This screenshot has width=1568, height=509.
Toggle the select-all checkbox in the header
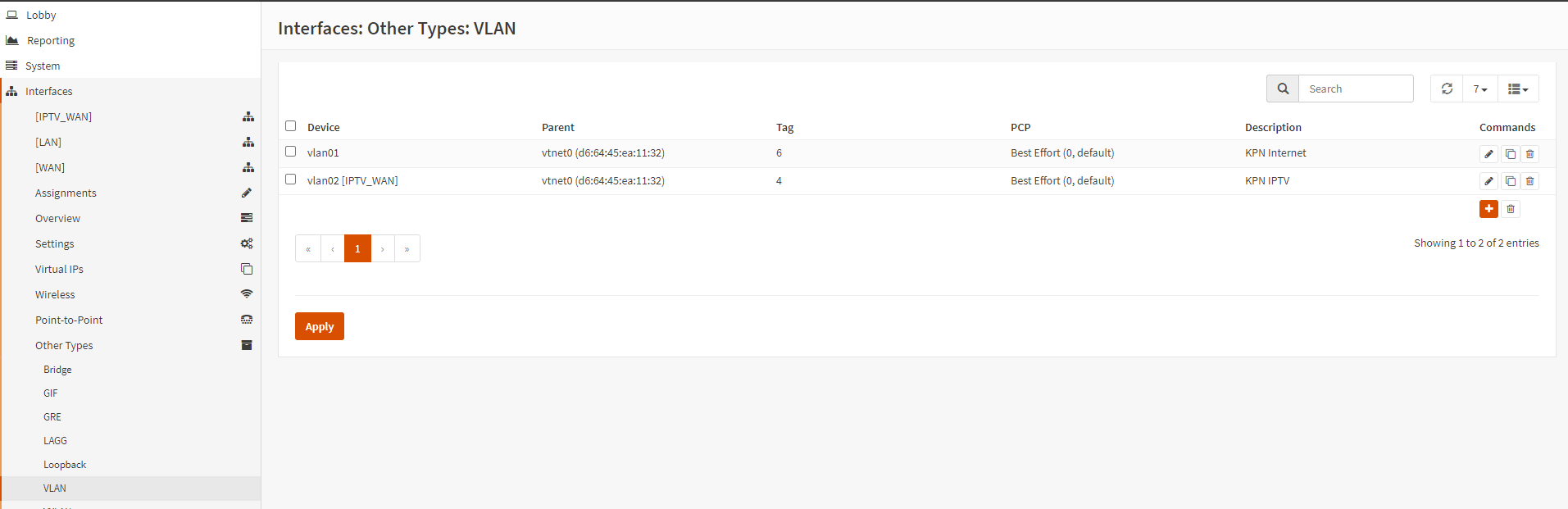[290, 126]
